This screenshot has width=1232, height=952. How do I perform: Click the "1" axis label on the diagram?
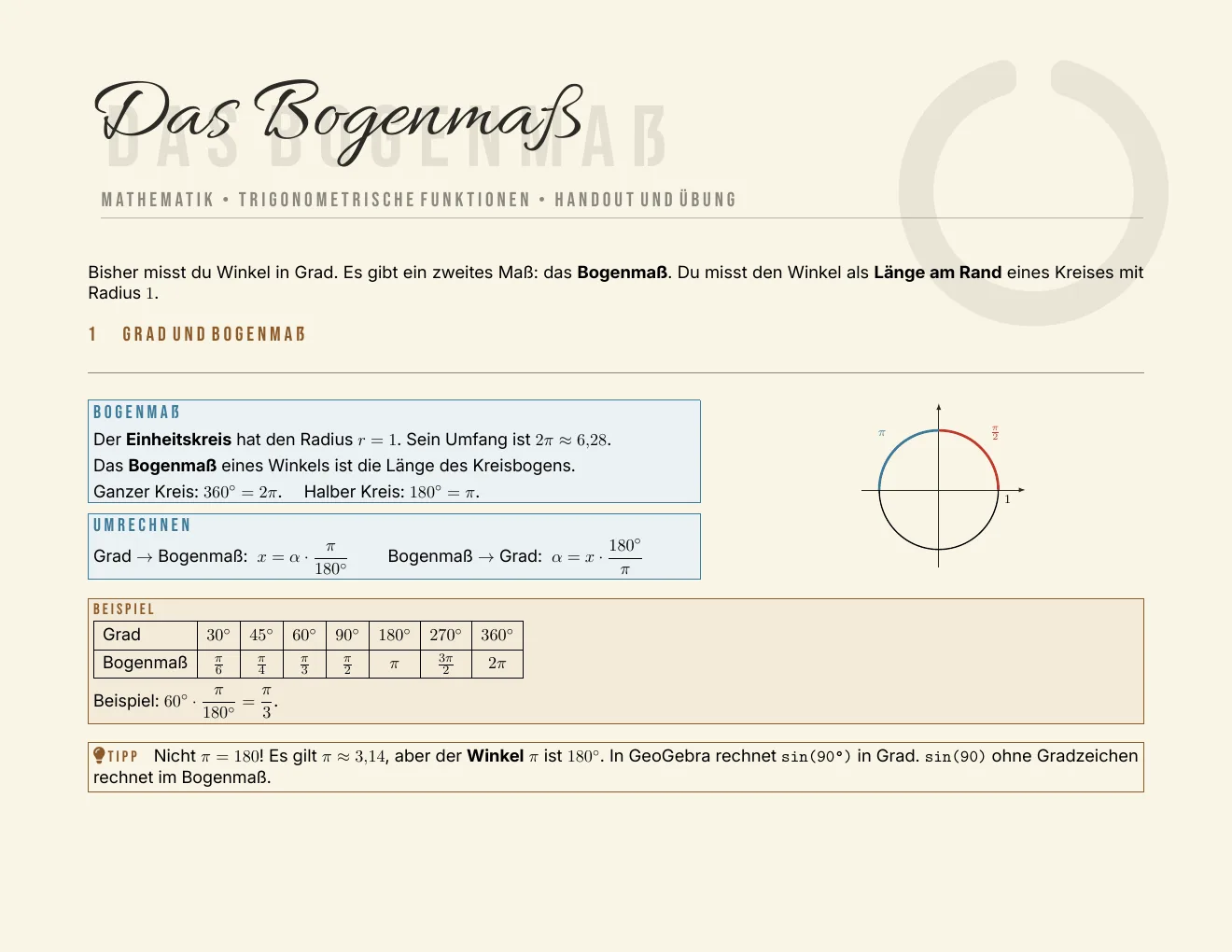point(1007,499)
